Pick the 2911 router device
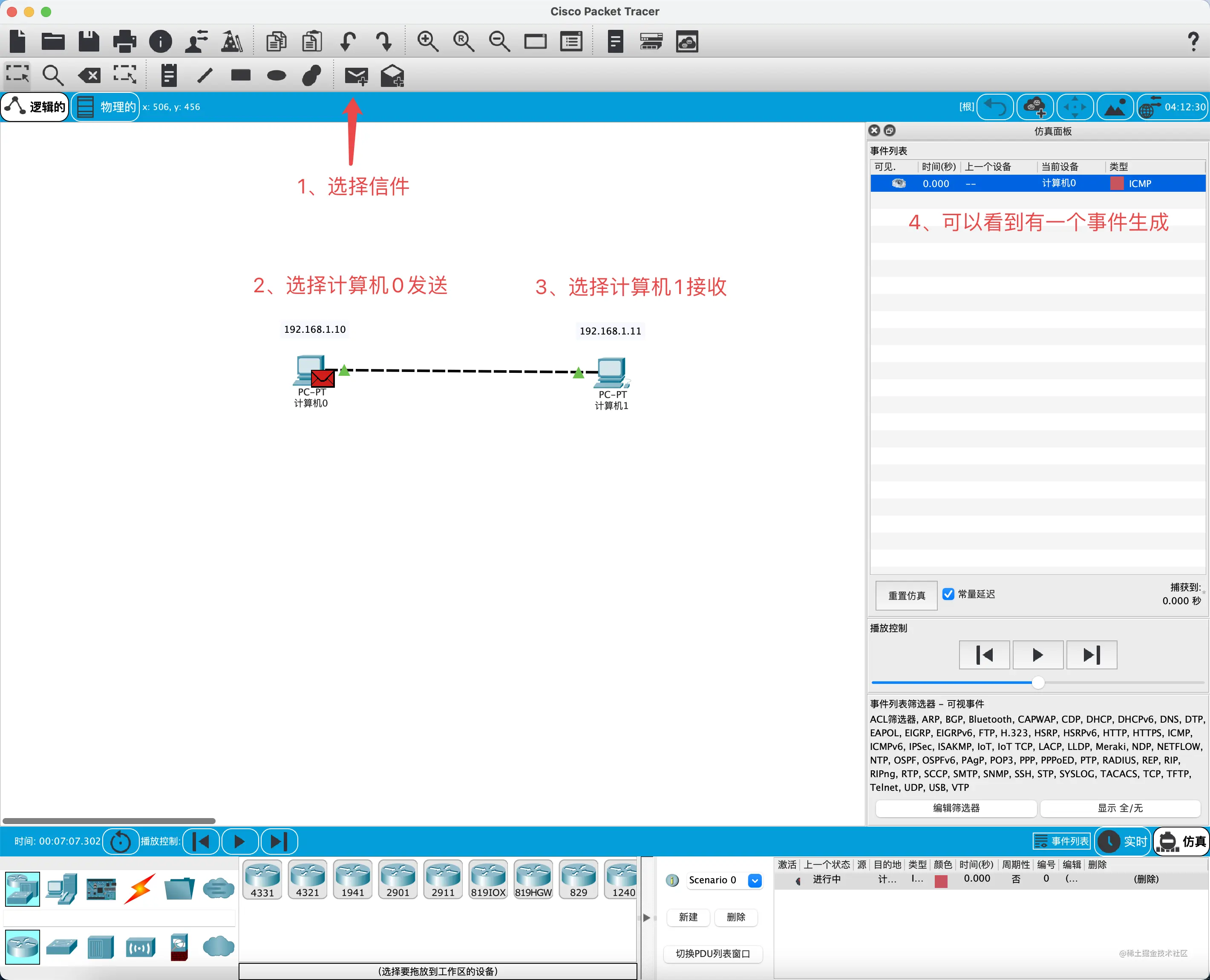This screenshot has height=980, width=1210. pos(443,879)
